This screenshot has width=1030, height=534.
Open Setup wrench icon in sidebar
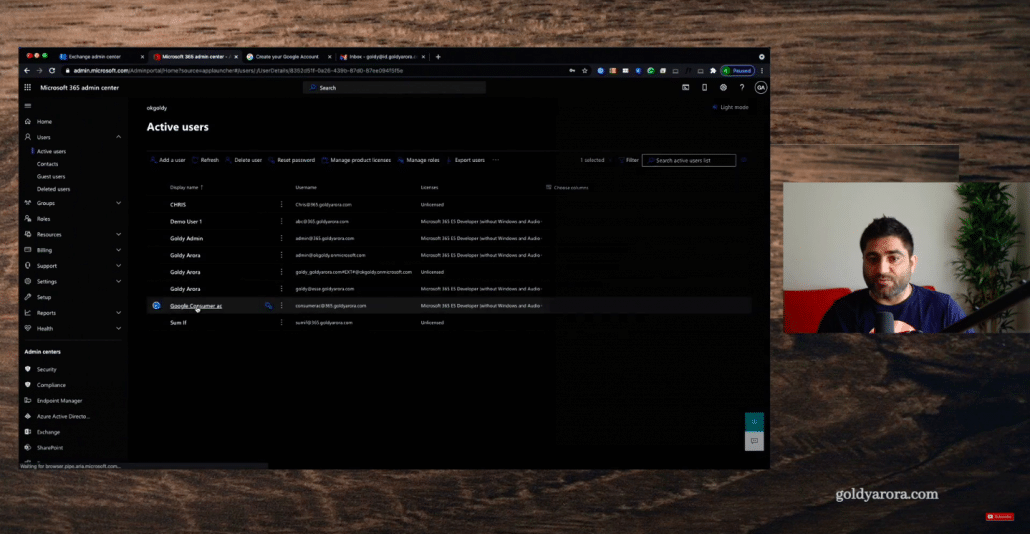coord(28,297)
